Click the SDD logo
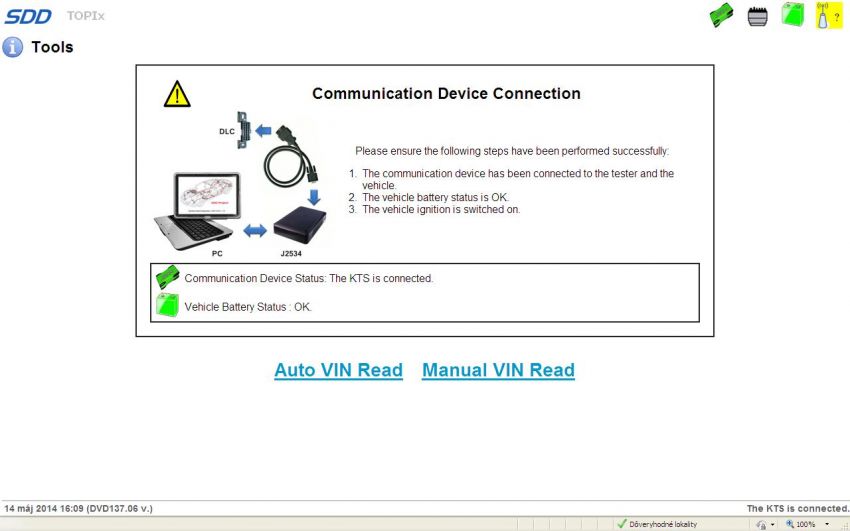The height and width of the screenshot is (531, 850). tap(28, 16)
